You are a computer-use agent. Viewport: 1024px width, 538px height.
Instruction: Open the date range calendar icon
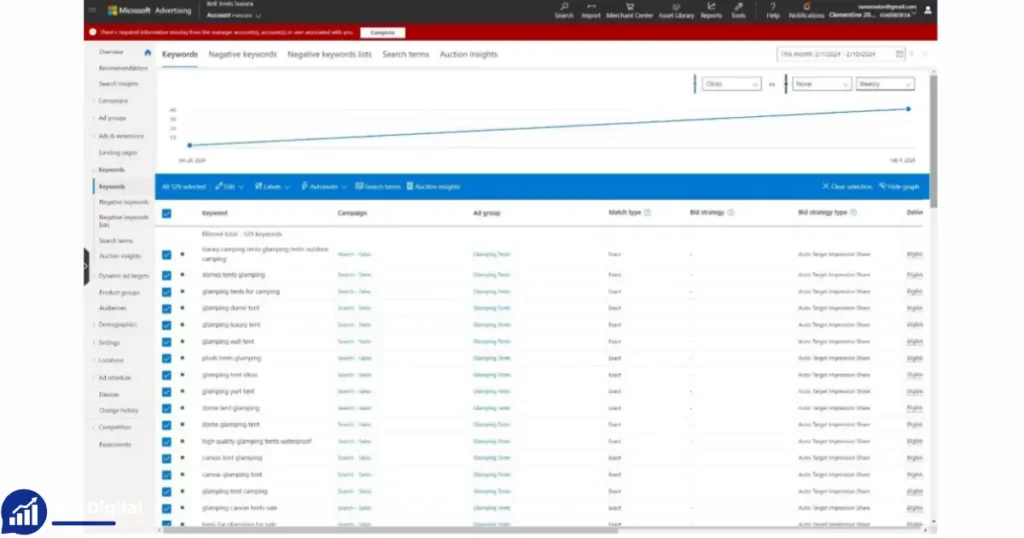click(x=899, y=54)
